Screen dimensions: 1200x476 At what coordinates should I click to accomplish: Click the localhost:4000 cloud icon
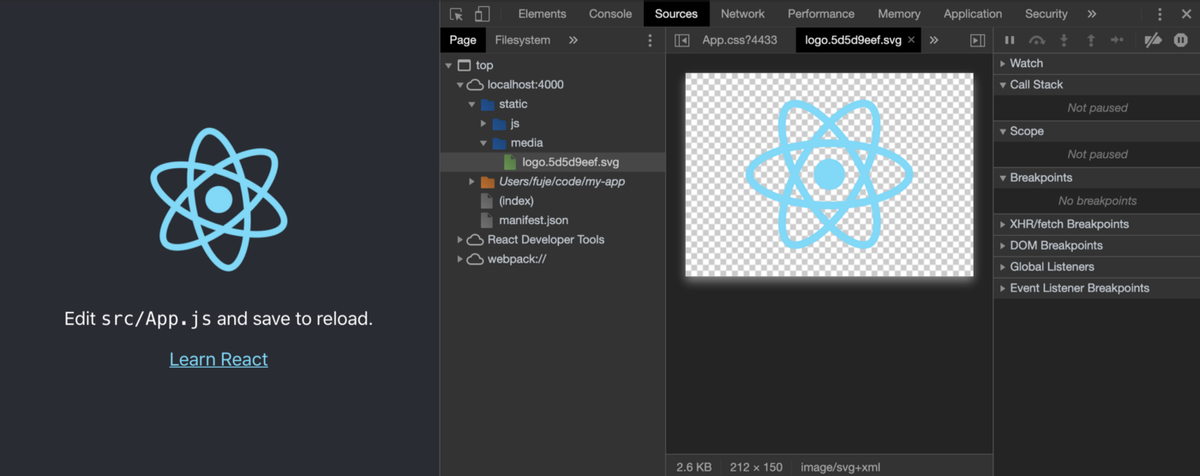click(x=475, y=85)
